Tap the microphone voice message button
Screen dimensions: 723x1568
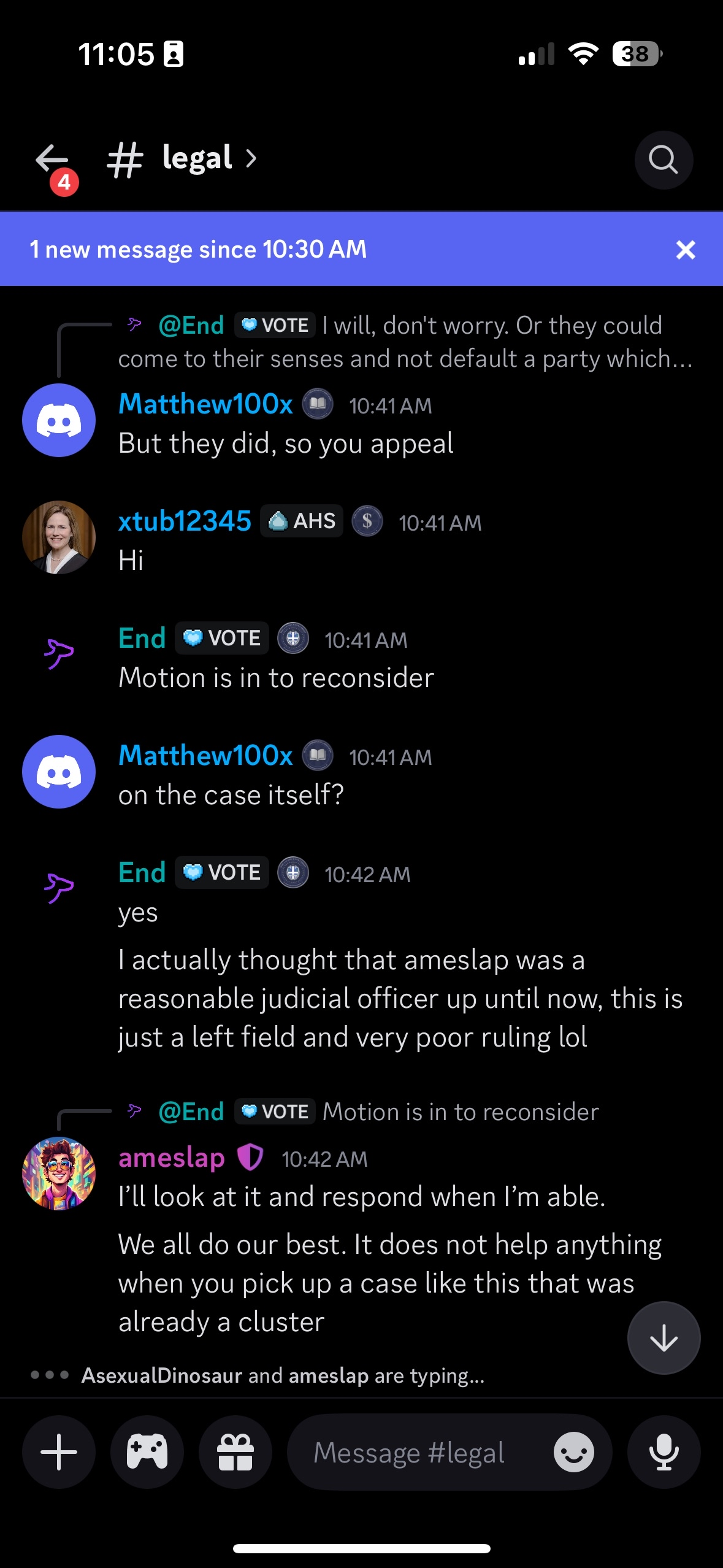point(664,1452)
